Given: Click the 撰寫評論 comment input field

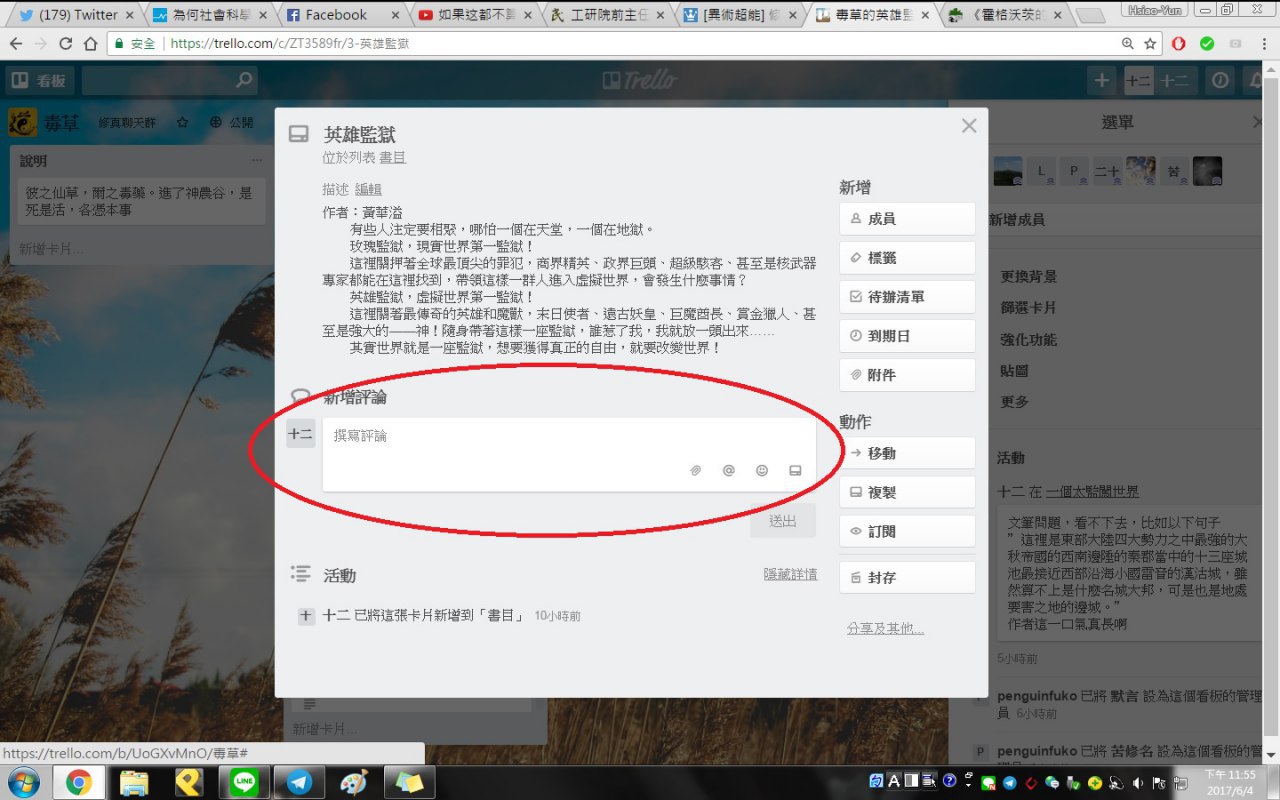Looking at the screenshot, I should (x=568, y=437).
